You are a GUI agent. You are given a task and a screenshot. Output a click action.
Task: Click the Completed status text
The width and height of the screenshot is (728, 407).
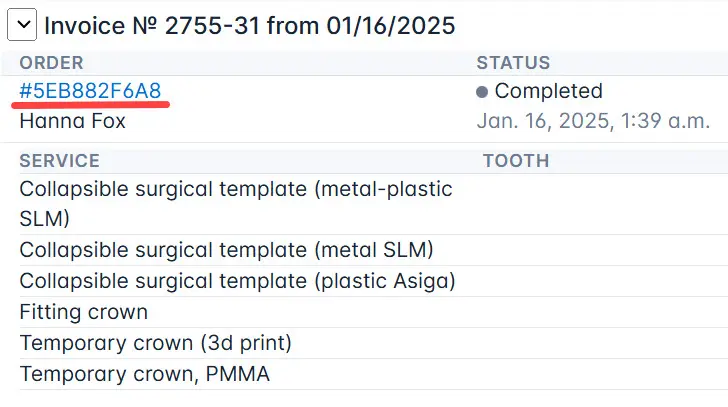coord(548,91)
